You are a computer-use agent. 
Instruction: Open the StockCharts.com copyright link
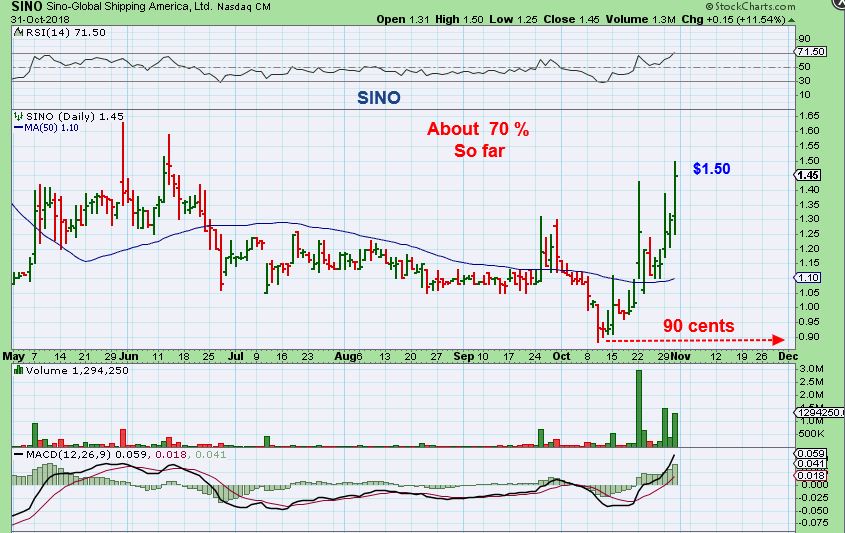750,6
